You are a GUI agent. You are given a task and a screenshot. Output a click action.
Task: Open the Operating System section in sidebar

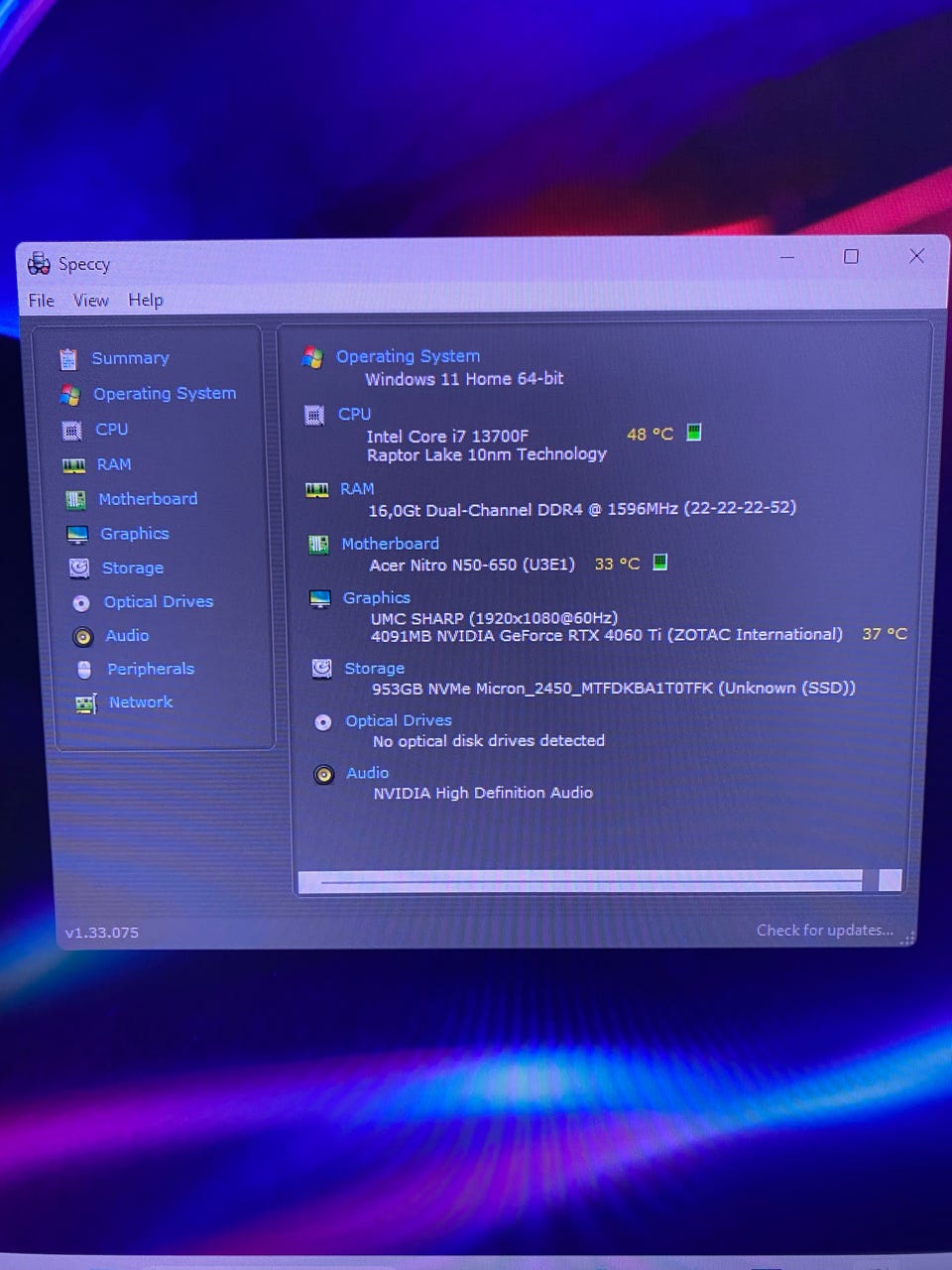165,394
